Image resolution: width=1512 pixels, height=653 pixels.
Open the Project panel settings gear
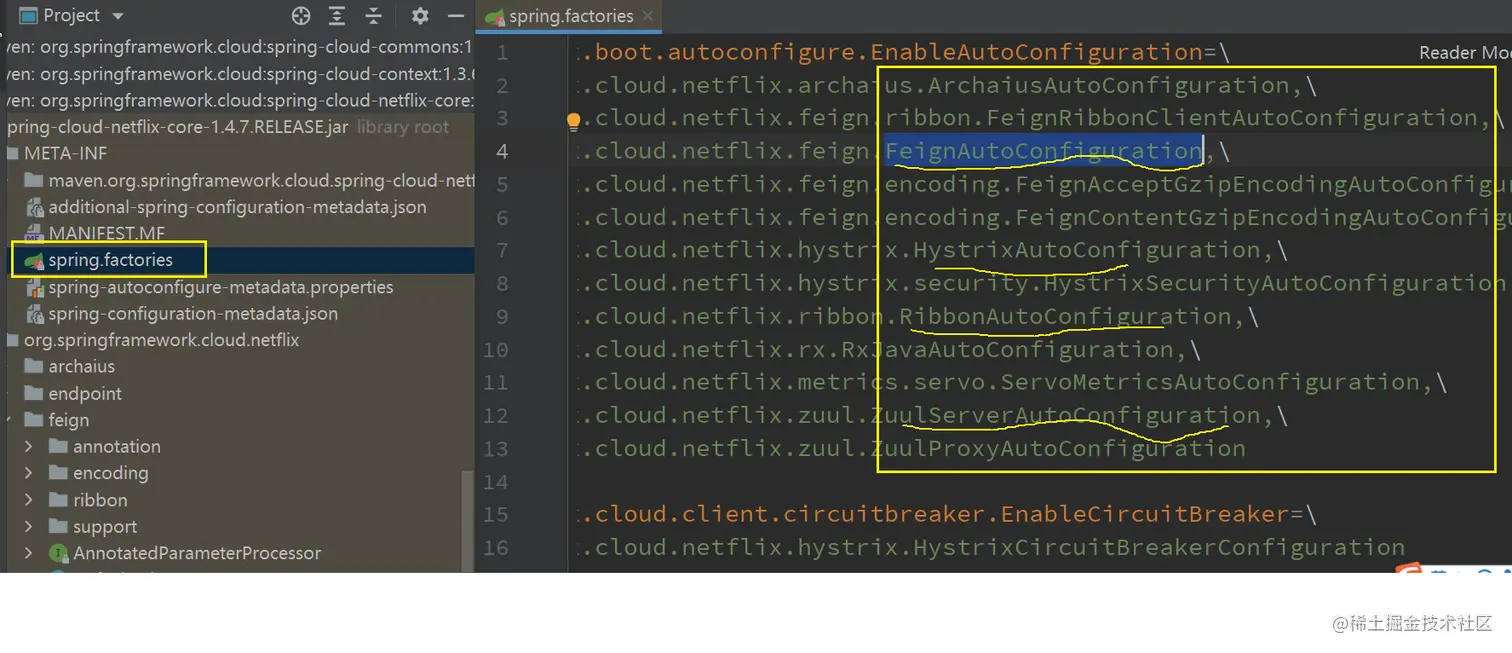419,16
